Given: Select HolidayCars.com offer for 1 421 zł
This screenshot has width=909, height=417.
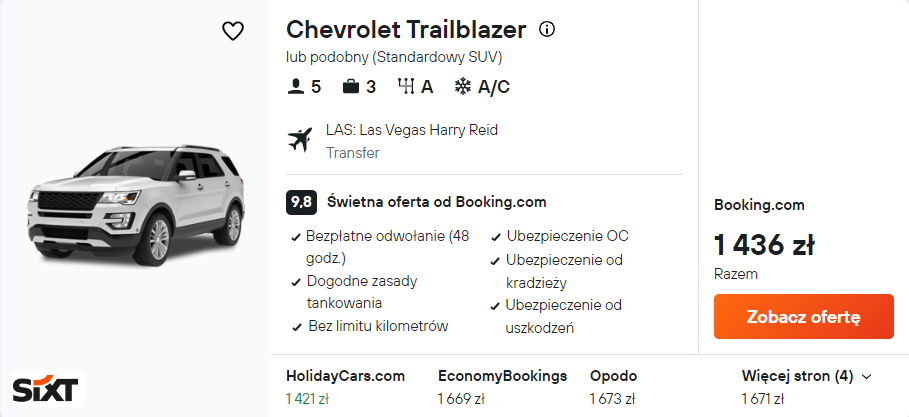Looking at the screenshot, I should (345, 387).
